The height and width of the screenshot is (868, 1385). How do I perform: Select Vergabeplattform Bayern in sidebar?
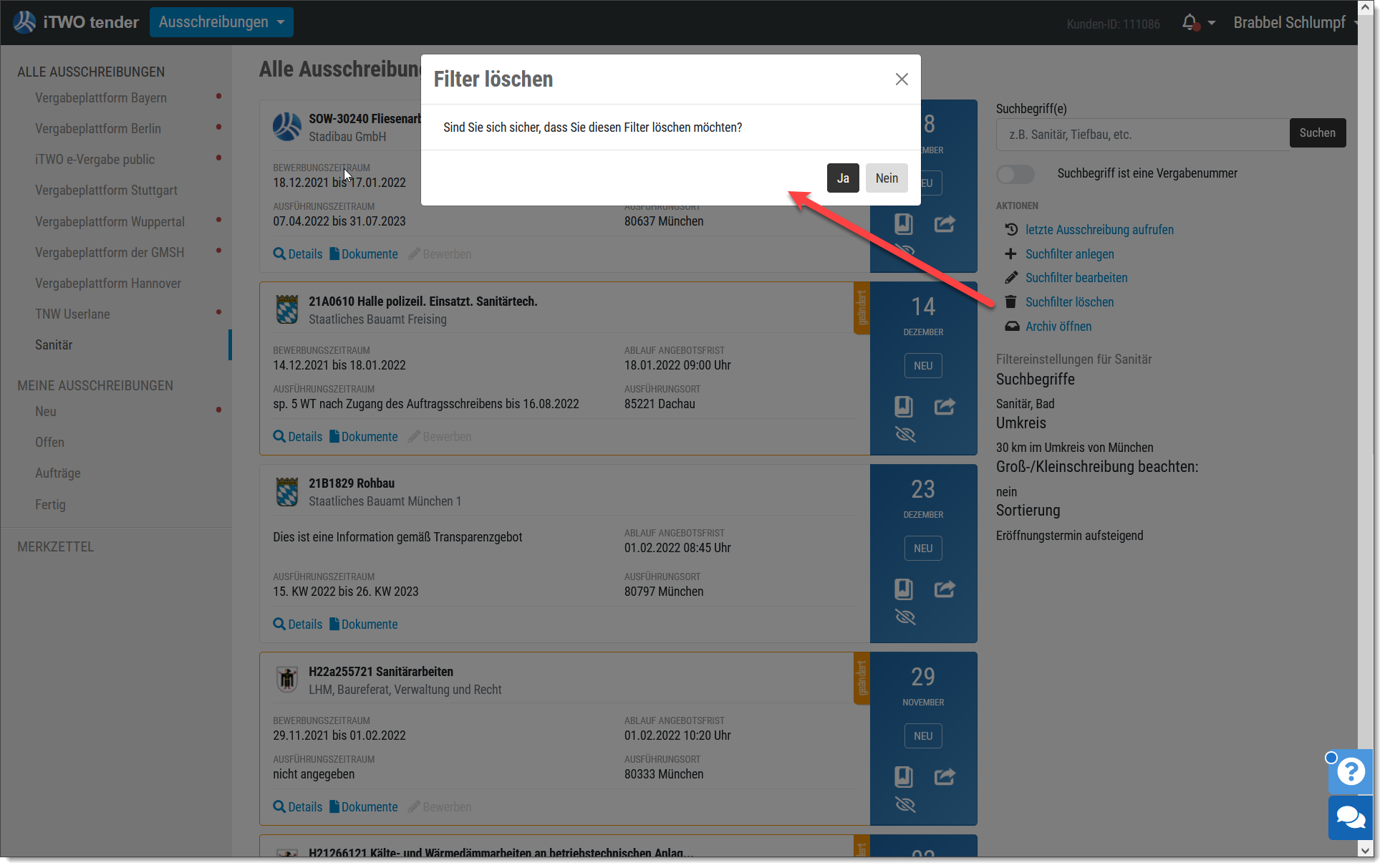tap(101, 98)
